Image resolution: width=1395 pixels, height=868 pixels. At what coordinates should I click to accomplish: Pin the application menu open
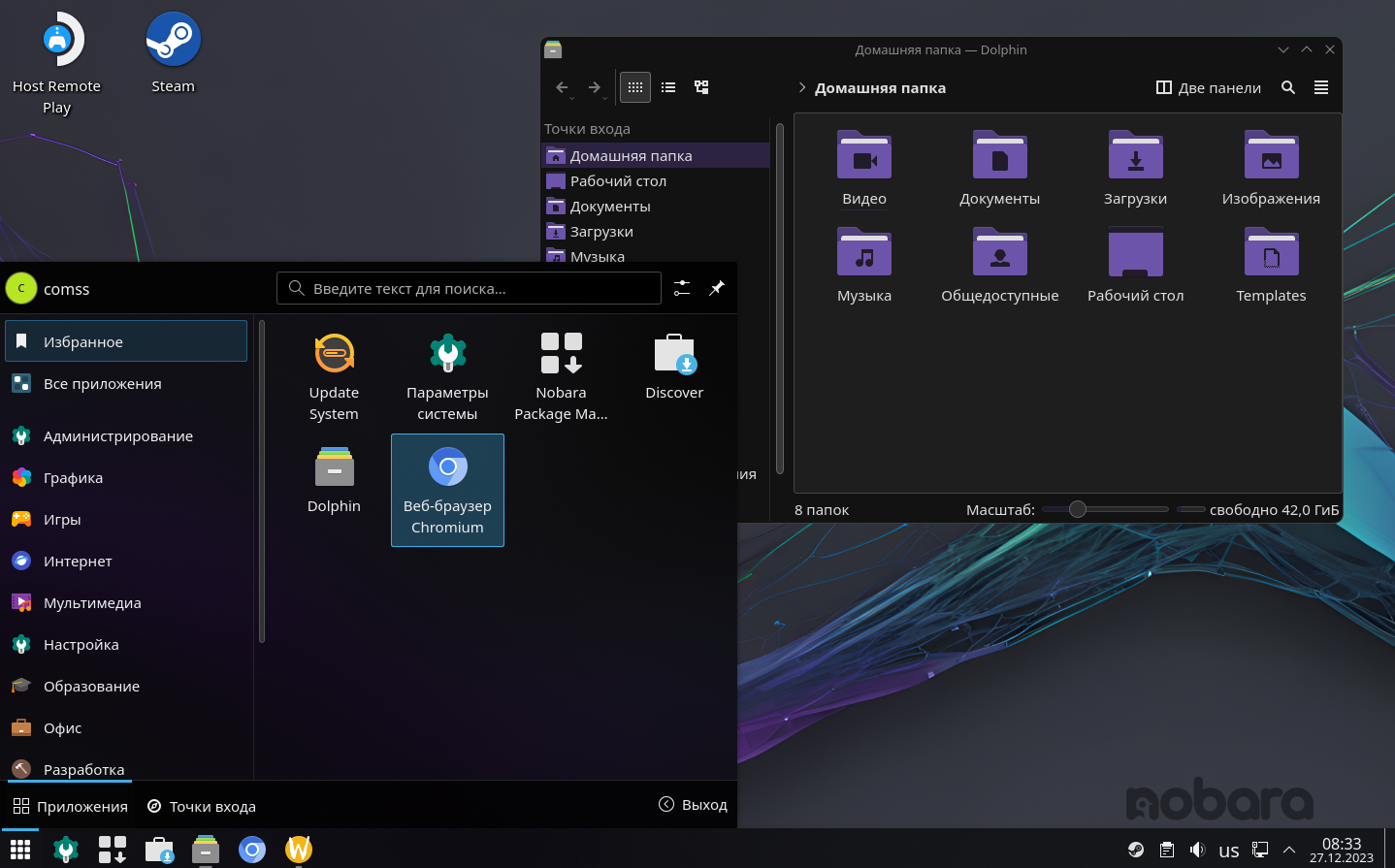tap(717, 288)
